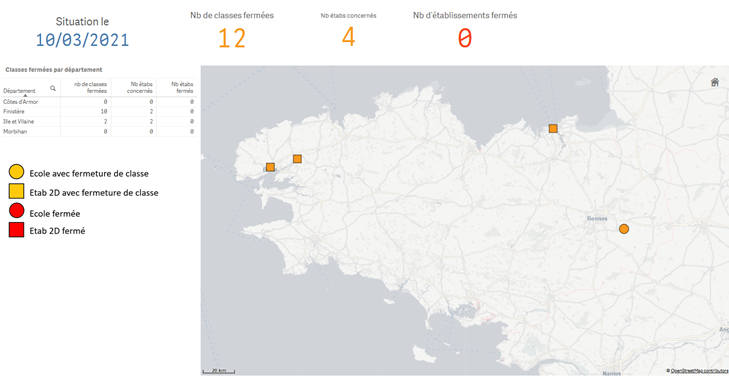Select the westernmost orange square marker in Finistère
The image size is (729, 377).
pyautogui.click(x=270, y=167)
